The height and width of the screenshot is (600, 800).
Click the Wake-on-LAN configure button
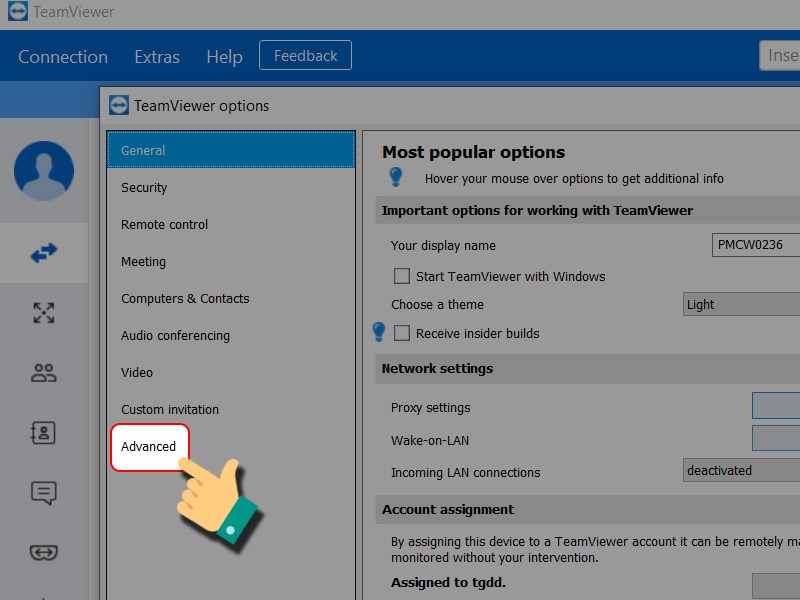(x=776, y=438)
